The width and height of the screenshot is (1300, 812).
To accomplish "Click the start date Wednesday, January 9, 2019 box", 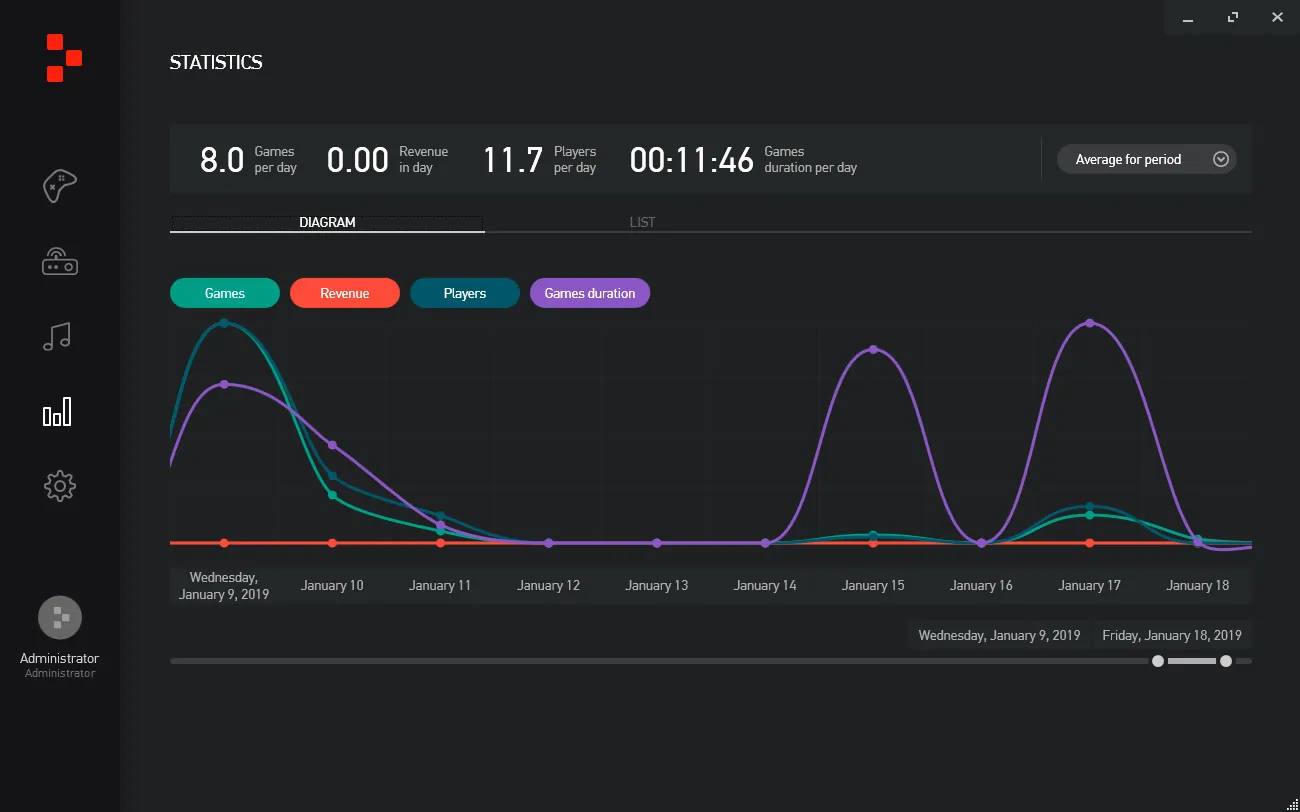I will pyautogui.click(x=1000, y=635).
